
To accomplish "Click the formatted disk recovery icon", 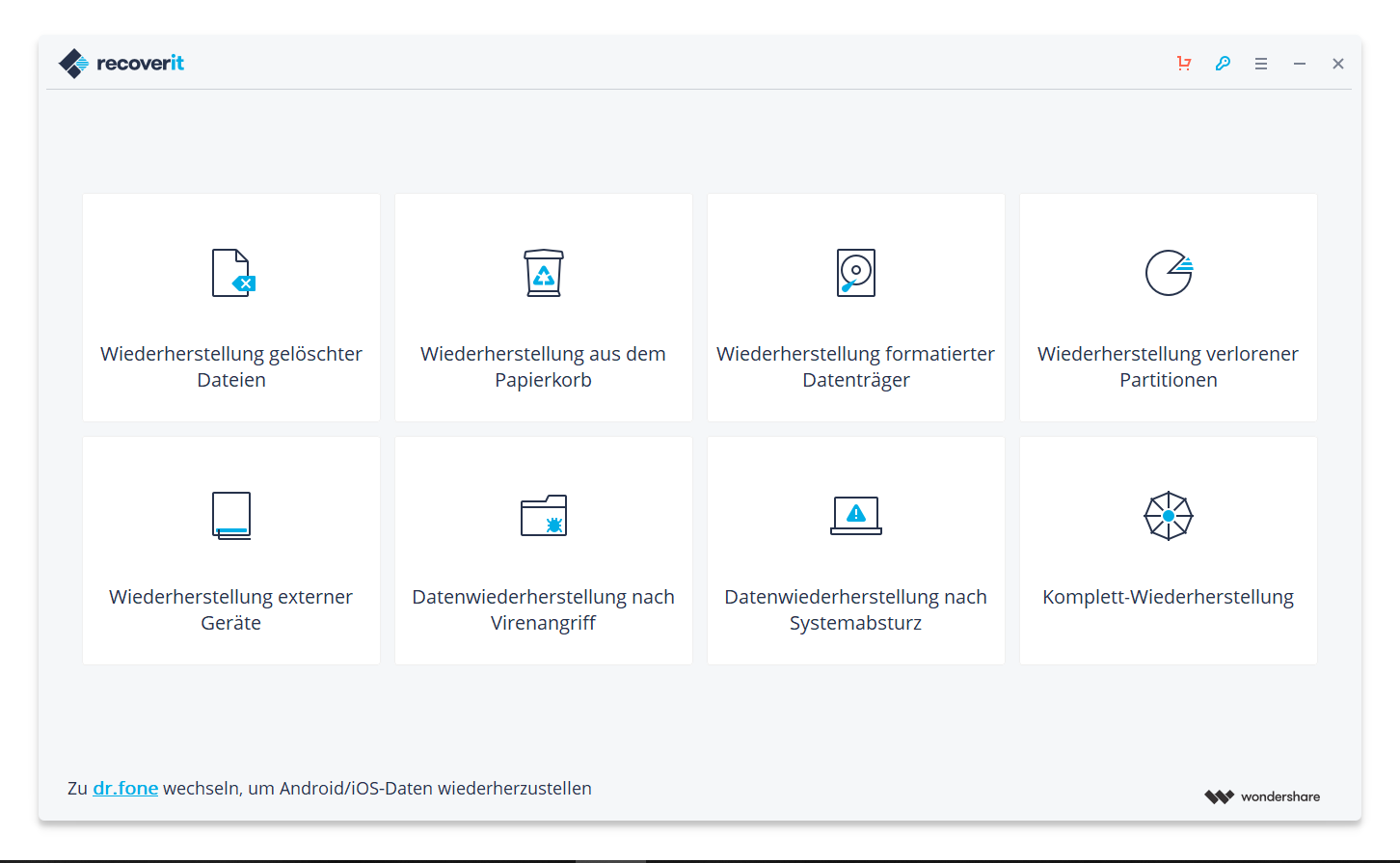I will click(x=856, y=273).
